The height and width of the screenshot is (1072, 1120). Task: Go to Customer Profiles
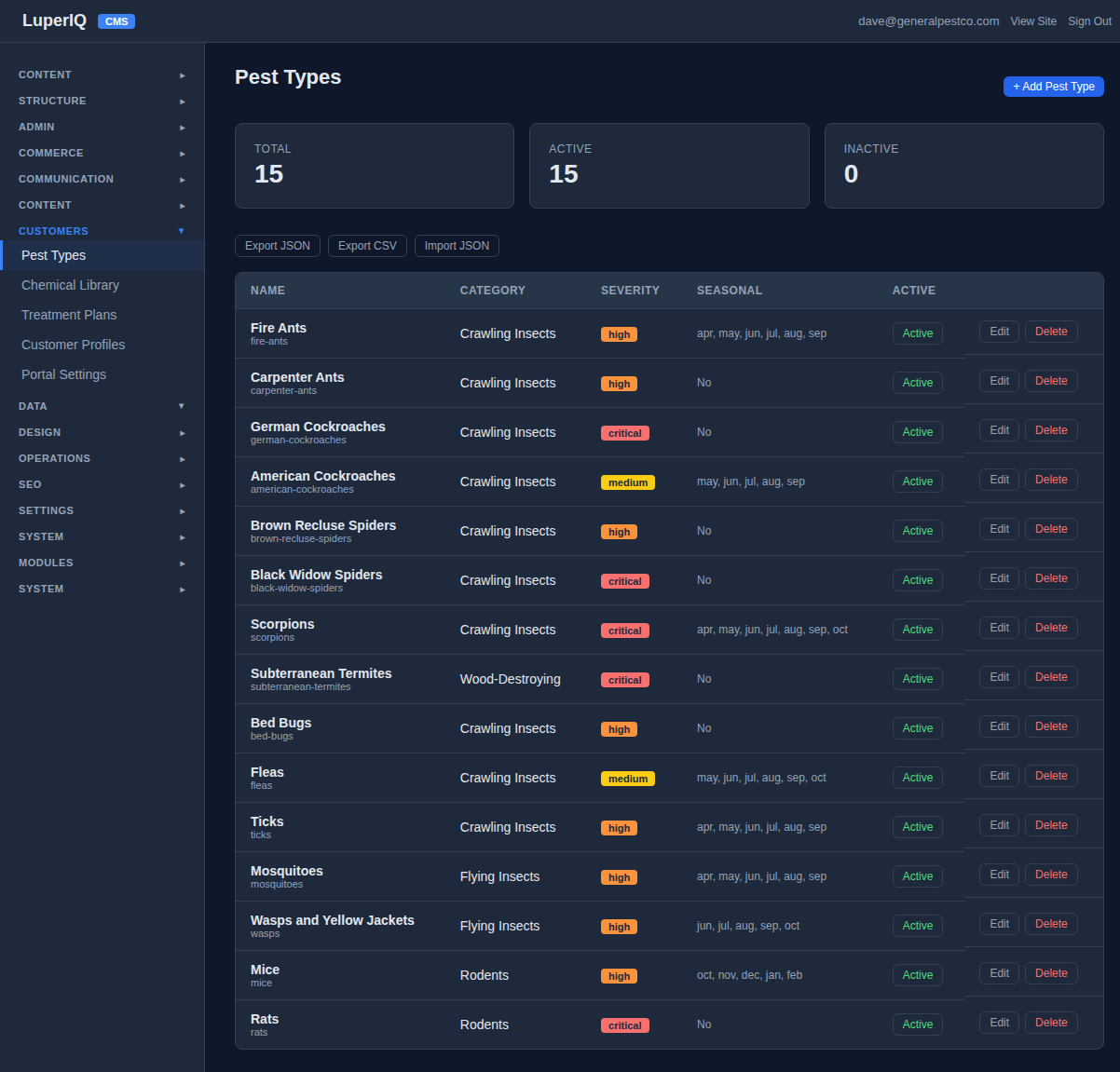(73, 345)
